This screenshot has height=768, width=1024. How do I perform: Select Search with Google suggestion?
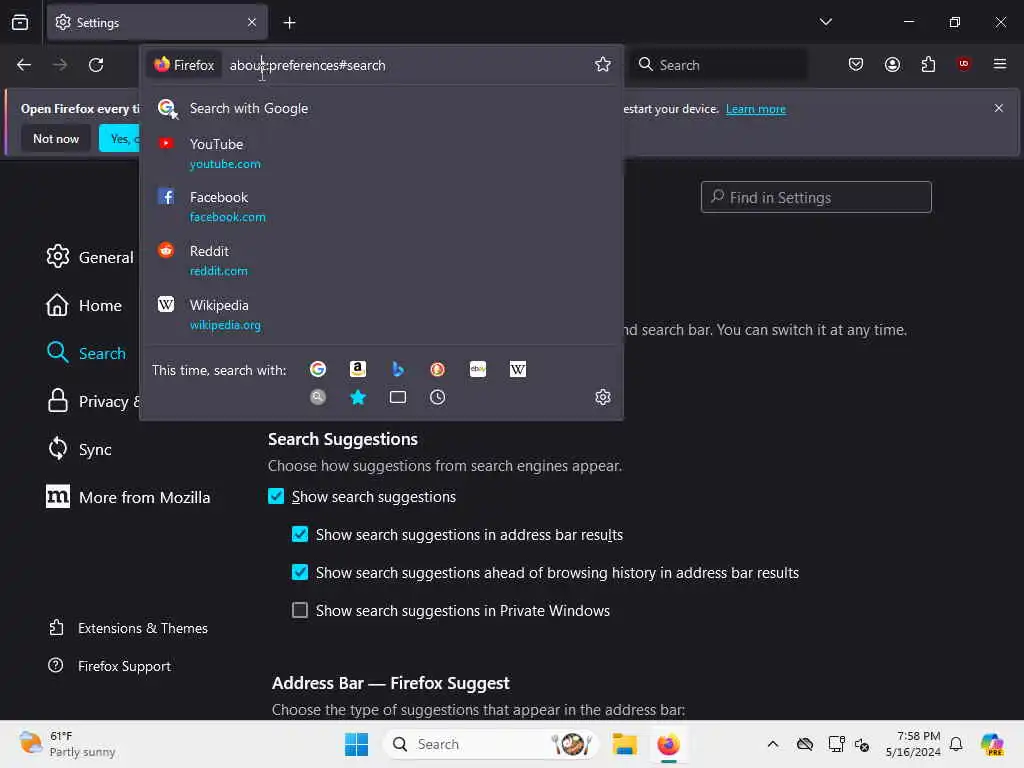[x=382, y=108]
